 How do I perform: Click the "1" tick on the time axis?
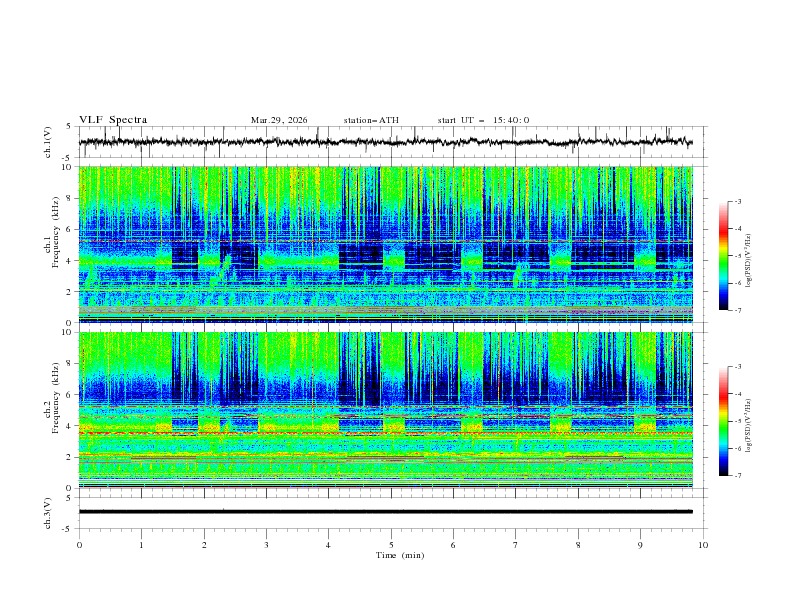coord(141,545)
